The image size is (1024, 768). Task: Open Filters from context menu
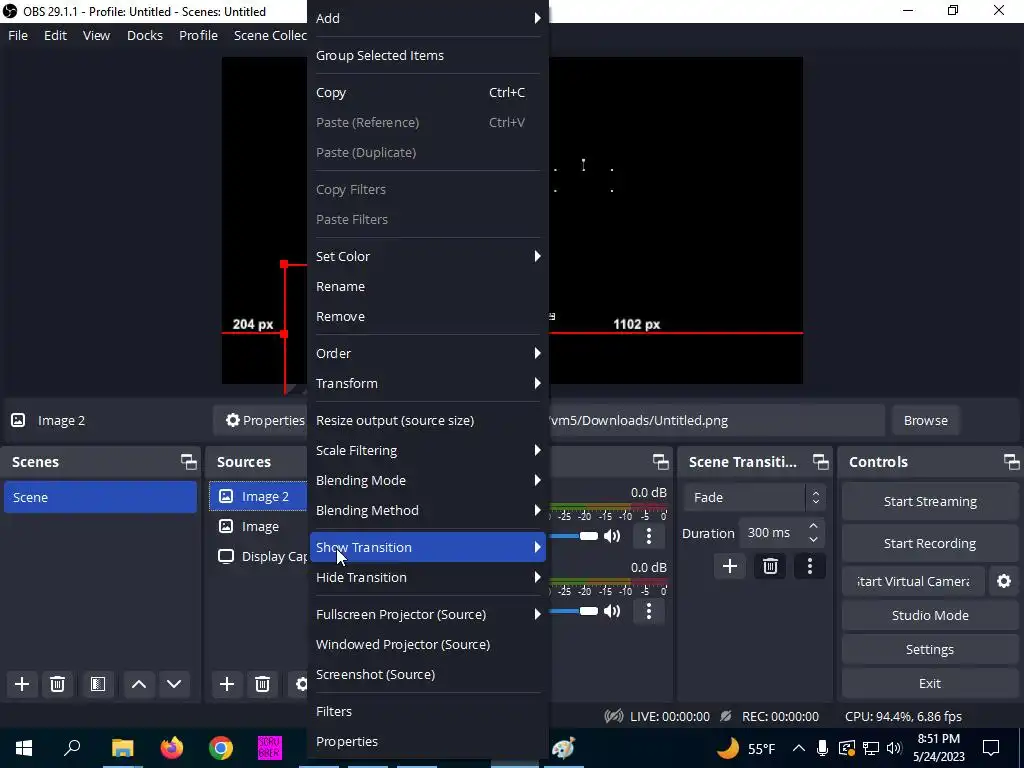427,712
